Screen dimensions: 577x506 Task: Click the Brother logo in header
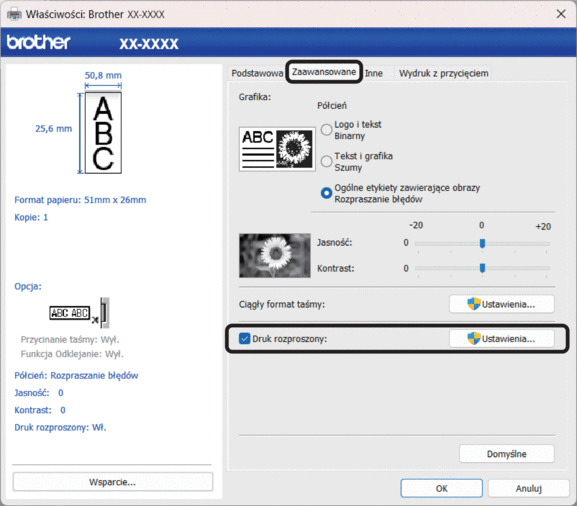click(38, 42)
